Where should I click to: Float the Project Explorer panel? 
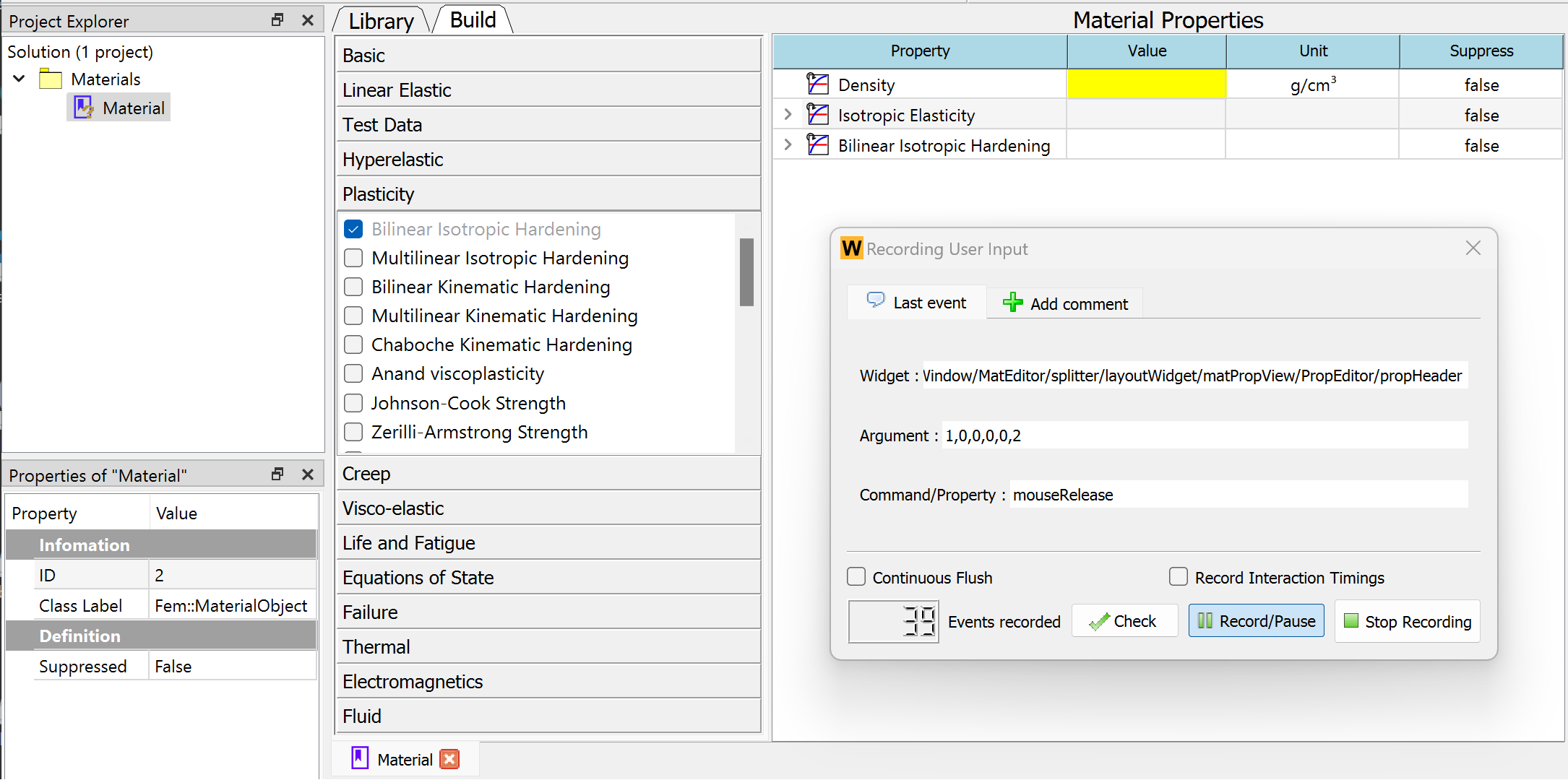277,20
